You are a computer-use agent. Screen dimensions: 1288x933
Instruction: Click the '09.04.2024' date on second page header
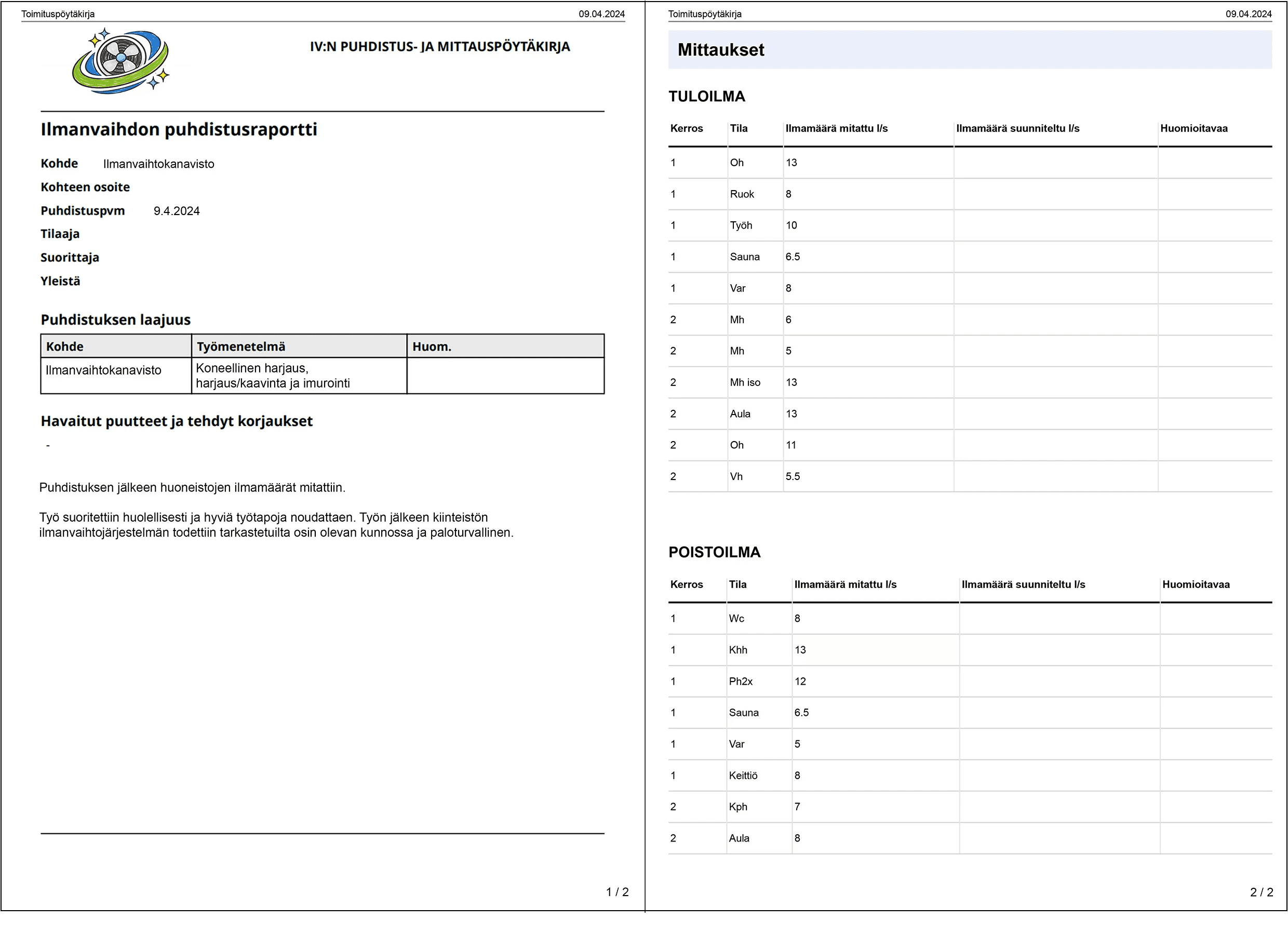coord(1248,14)
